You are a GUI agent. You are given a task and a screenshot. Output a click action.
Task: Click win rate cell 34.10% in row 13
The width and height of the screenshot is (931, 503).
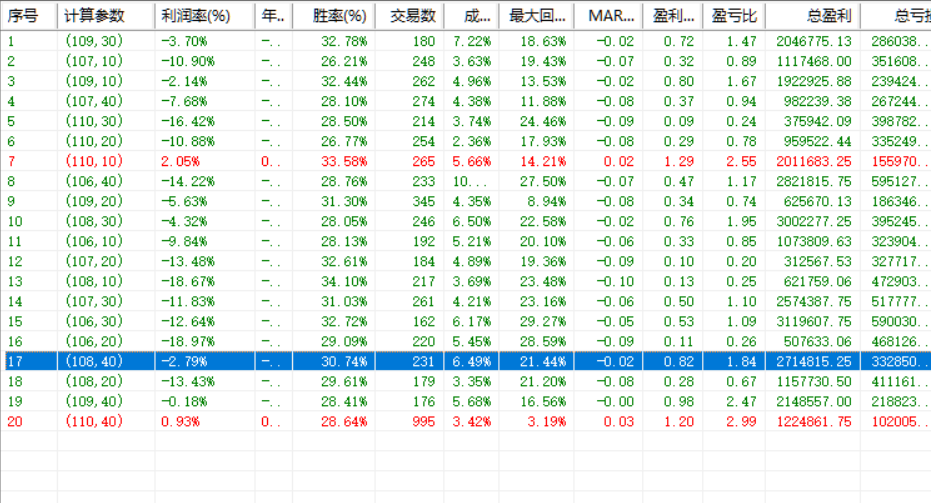[344, 281]
